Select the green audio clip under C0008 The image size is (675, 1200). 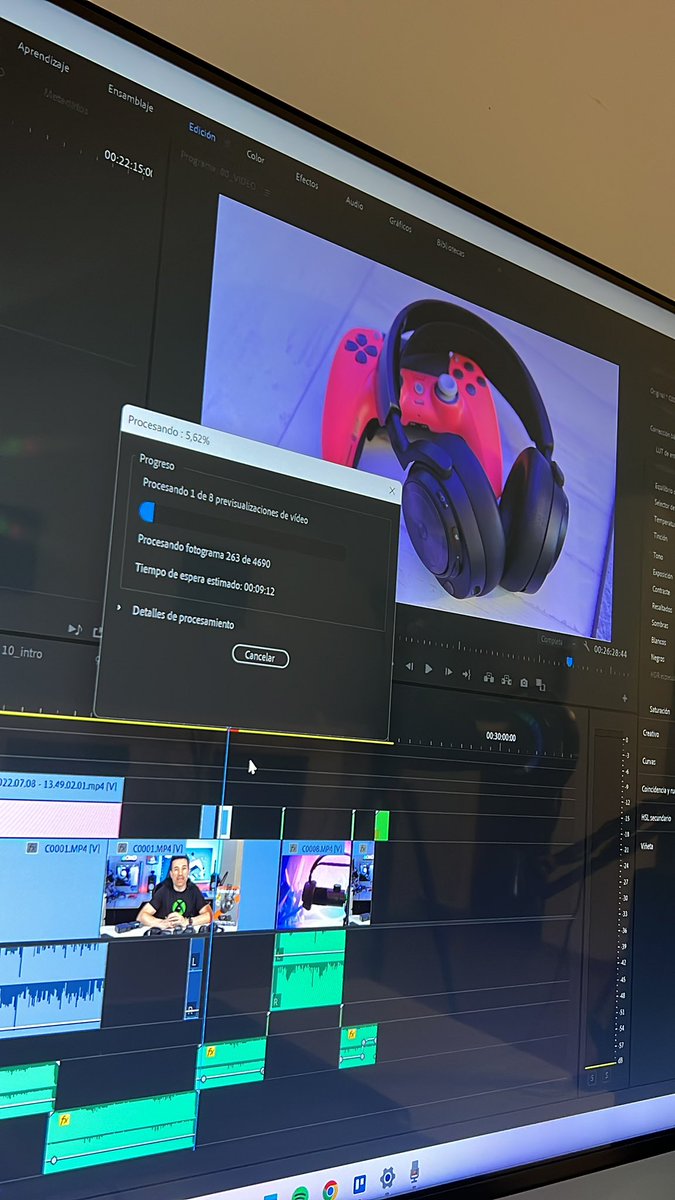pos(309,969)
